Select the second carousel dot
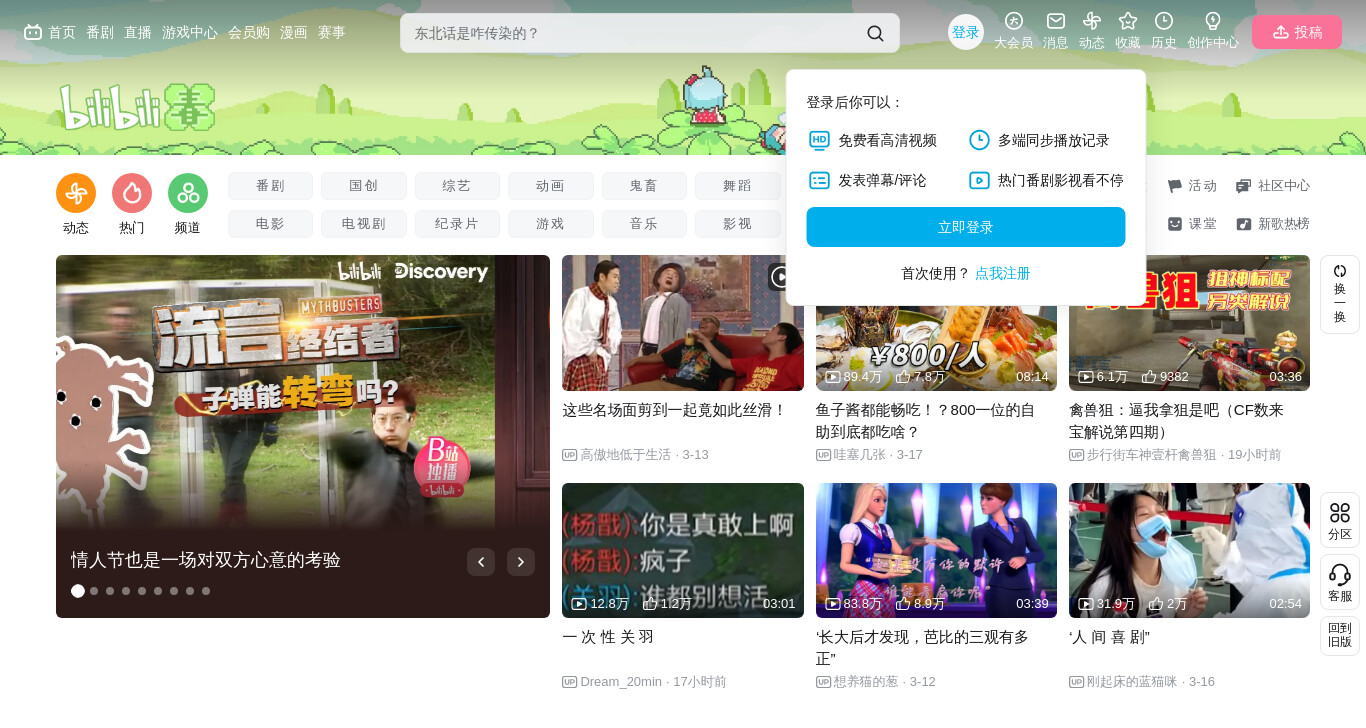 [x=94, y=591]
